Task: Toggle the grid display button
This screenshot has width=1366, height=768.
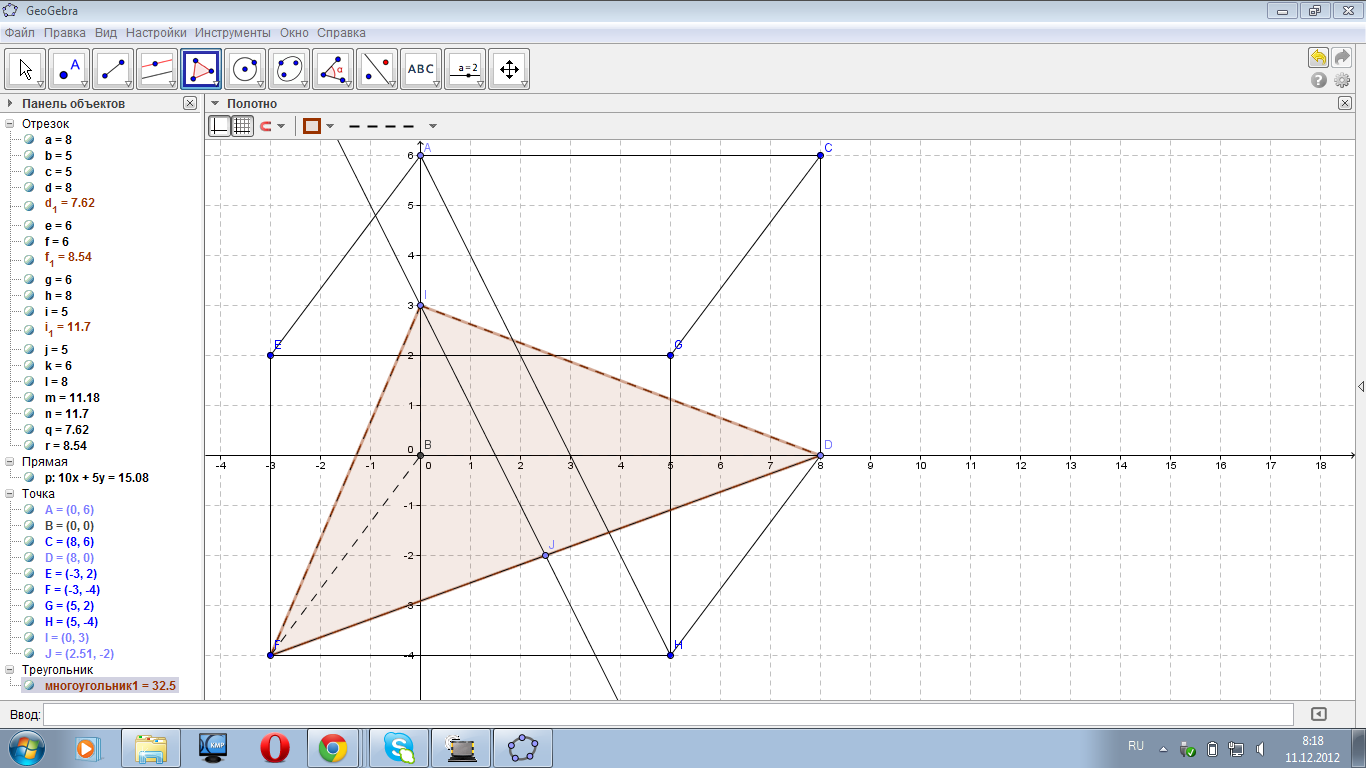Action: tap(242, 126)
